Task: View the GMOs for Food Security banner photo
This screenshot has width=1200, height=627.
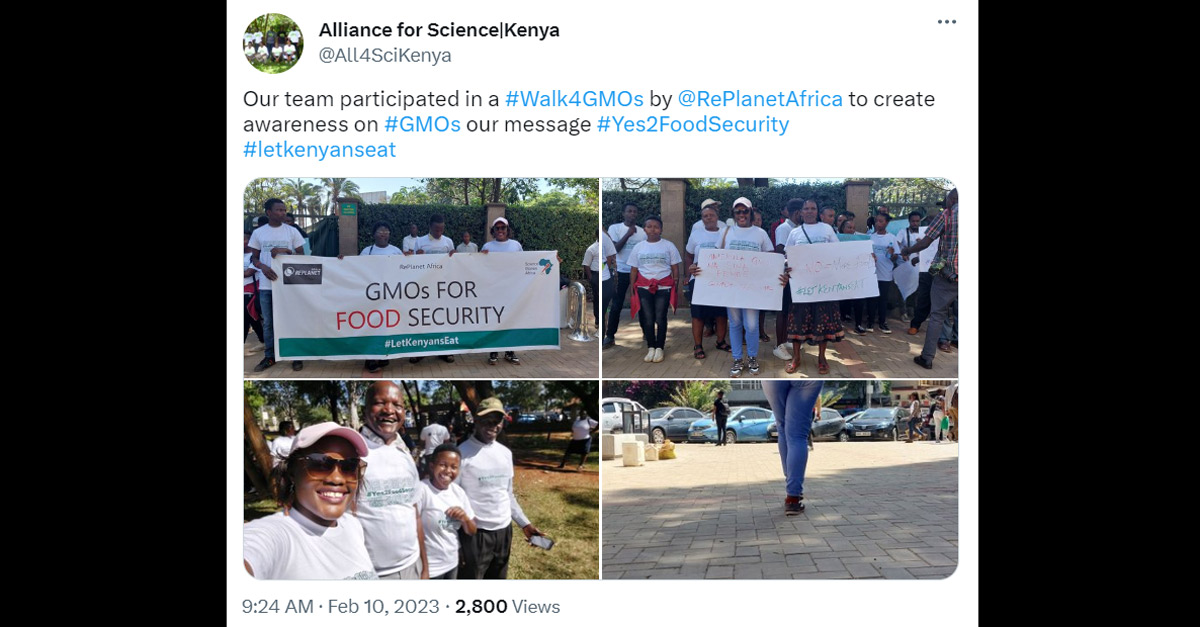Action: click(421, 278)
